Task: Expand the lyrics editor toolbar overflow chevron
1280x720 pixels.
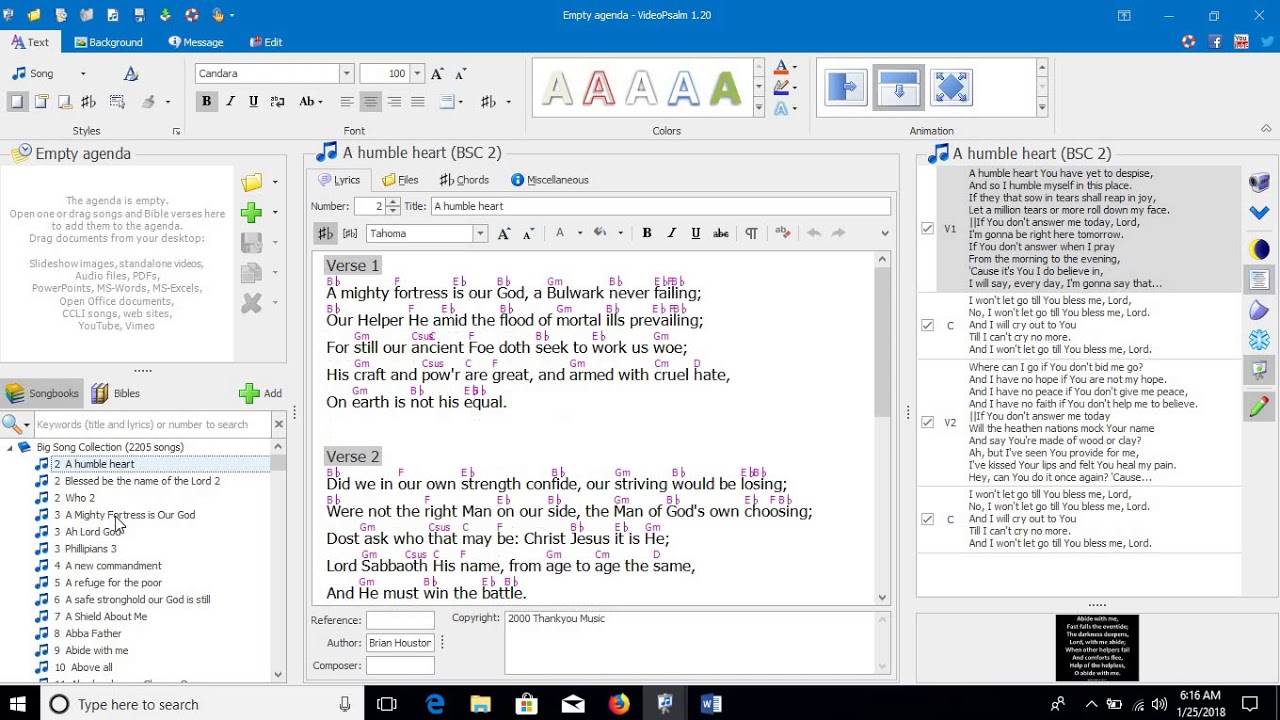Action: tap(884, 233)
